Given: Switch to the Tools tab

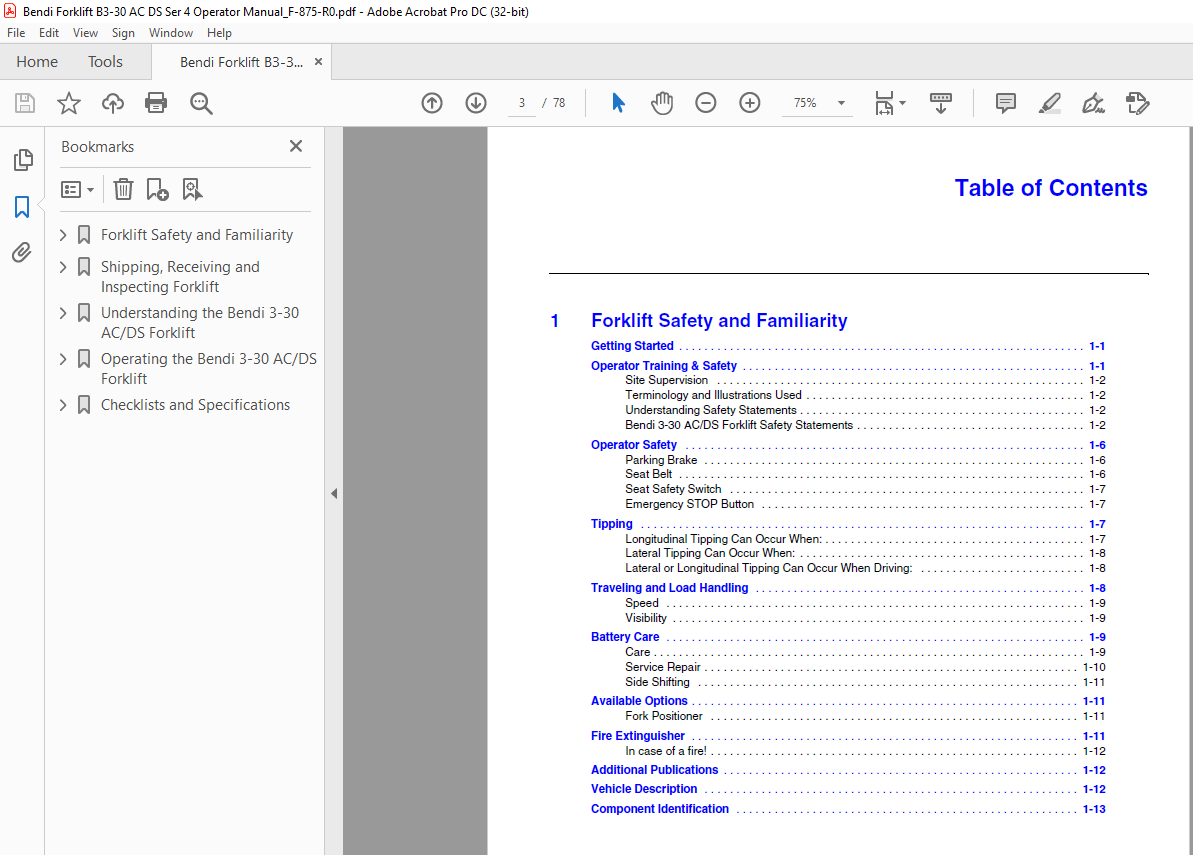Looking at the screenshot, I should (105, 62).
